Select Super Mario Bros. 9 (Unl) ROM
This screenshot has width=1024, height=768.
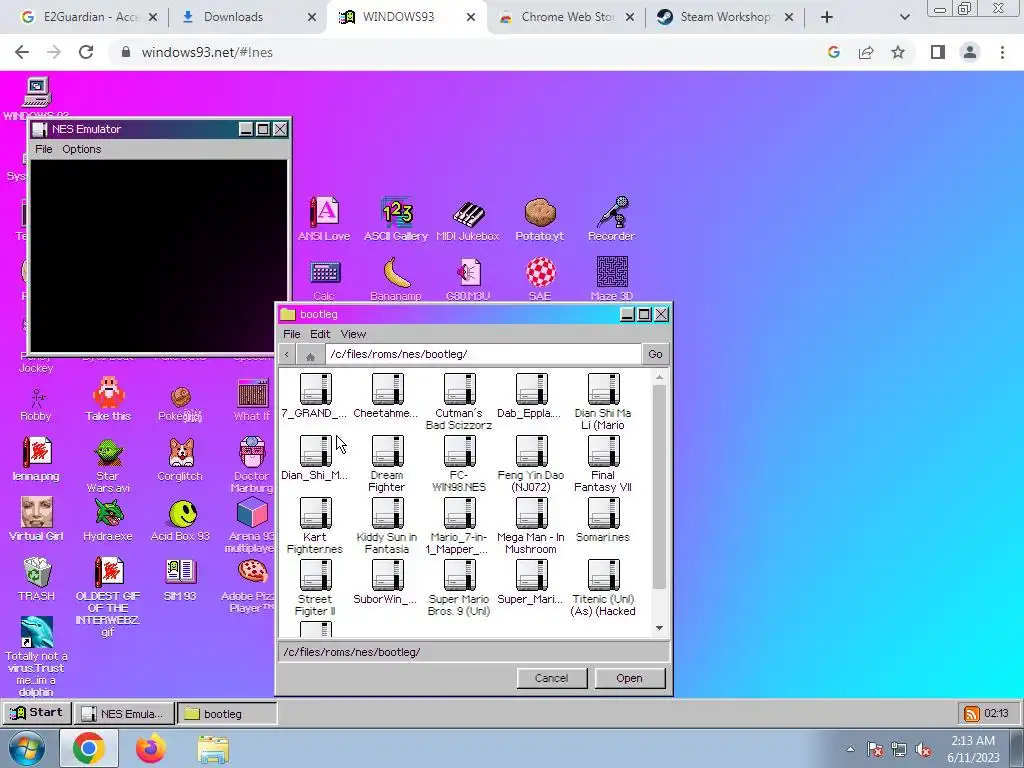tap(459, 588)
